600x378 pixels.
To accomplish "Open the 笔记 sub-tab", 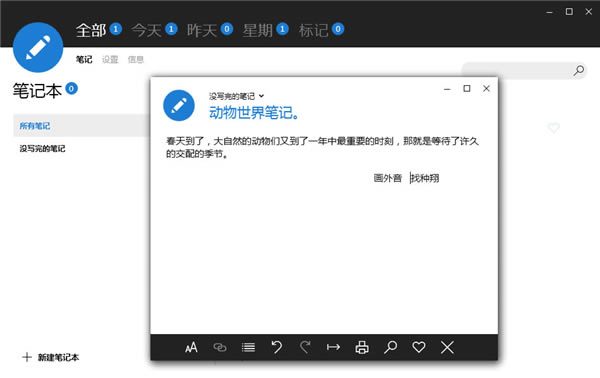I will (x=84, y=60).
